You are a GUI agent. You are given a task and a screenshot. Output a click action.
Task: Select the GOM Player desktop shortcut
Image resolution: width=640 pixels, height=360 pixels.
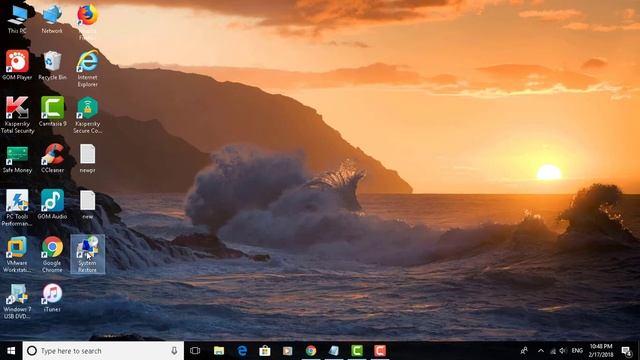(17, 65)
